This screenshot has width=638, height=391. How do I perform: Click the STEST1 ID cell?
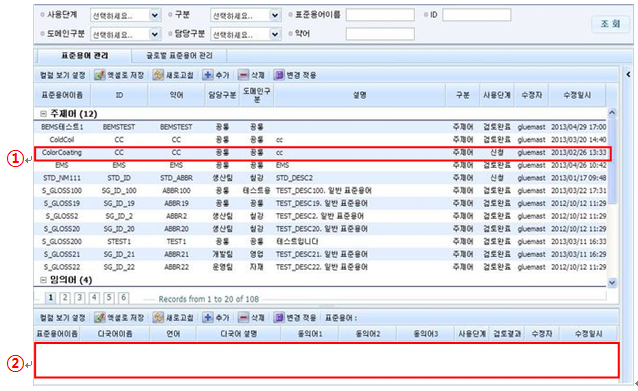[119, 241]
